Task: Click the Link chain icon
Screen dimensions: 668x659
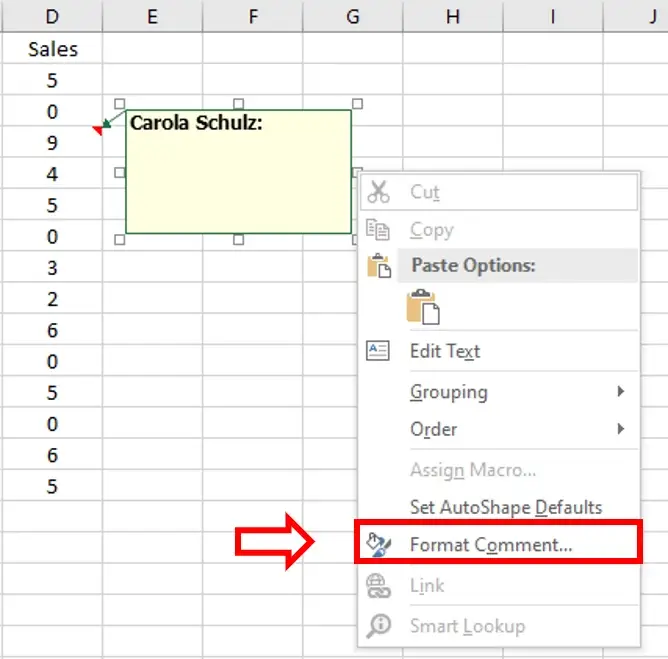Action: pyautogui.click(x=378, y=586)
